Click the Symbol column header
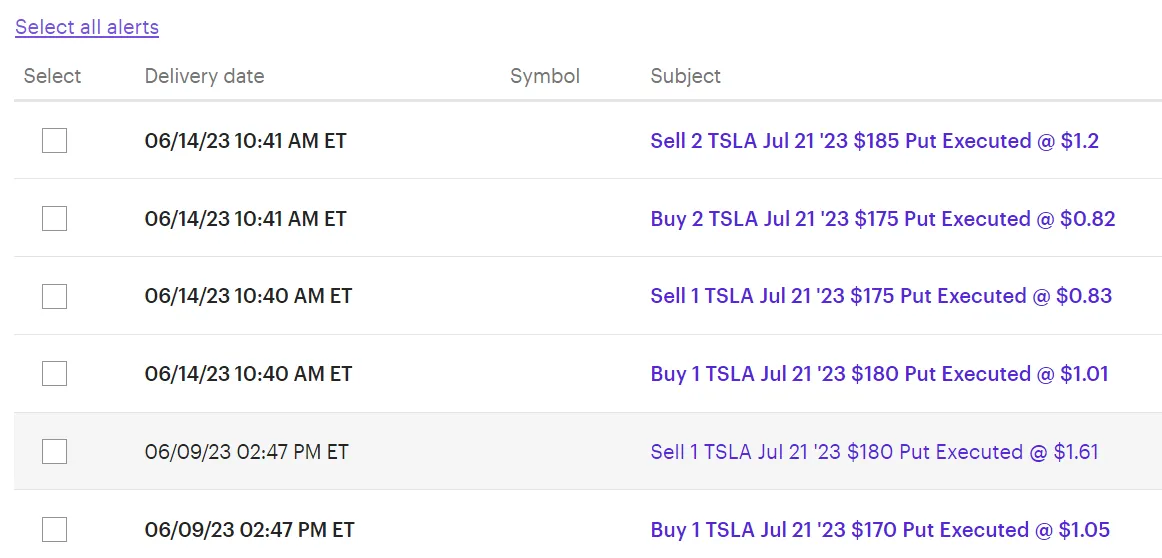The width and height of the screenshot is (1162, 558). coord(545,76)
